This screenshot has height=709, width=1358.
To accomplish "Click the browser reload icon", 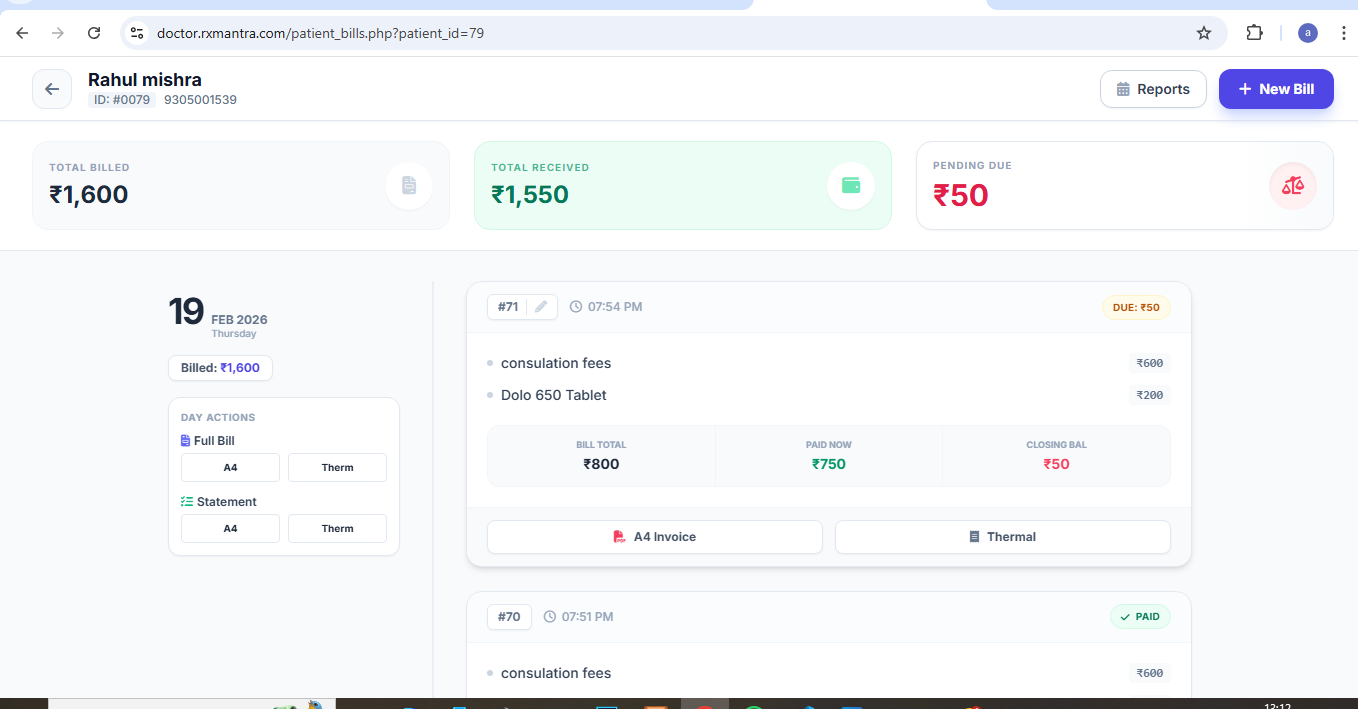I will point(94,33).
